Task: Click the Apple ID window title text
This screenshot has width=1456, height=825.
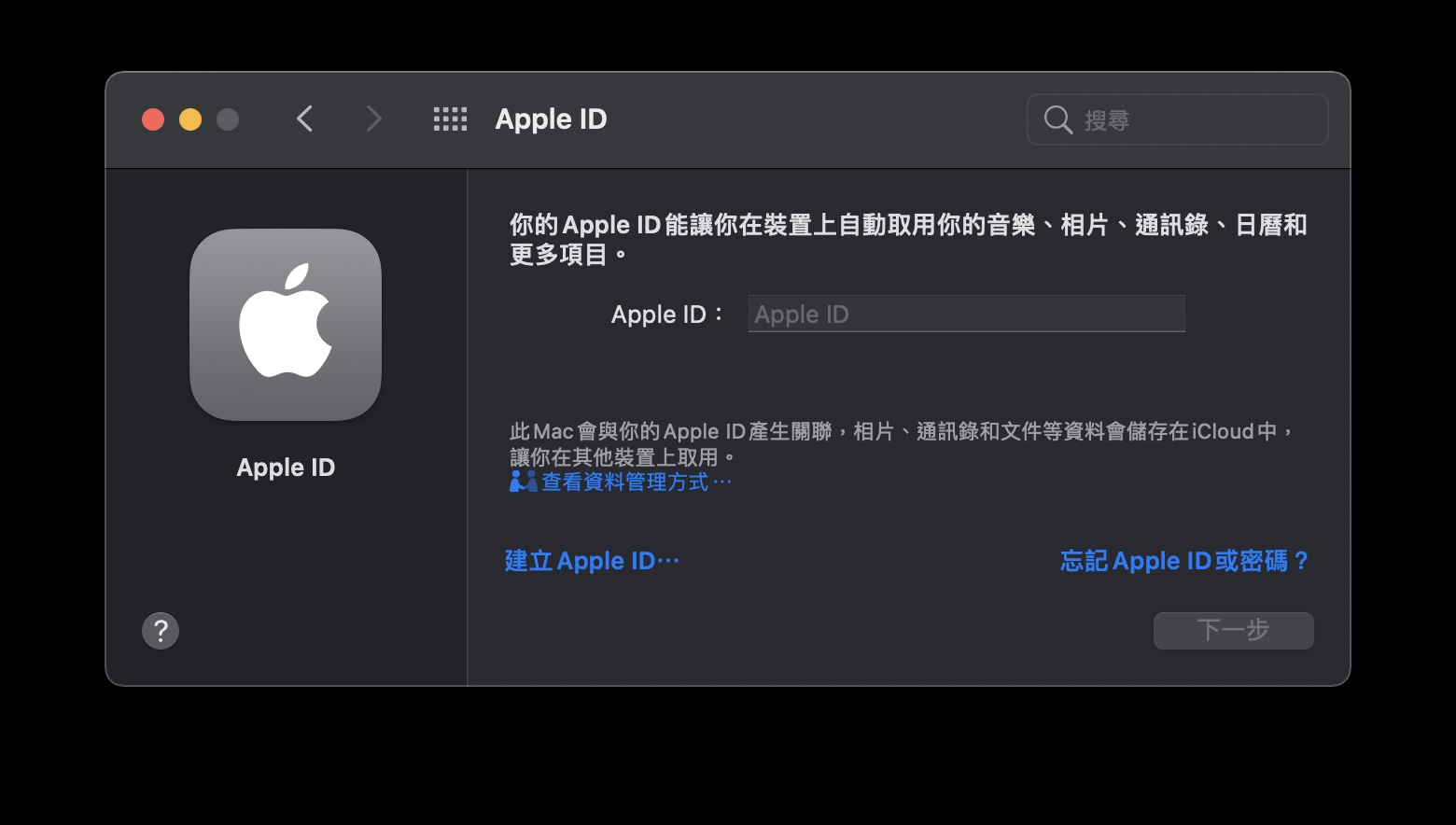Action: click(551, 119)
